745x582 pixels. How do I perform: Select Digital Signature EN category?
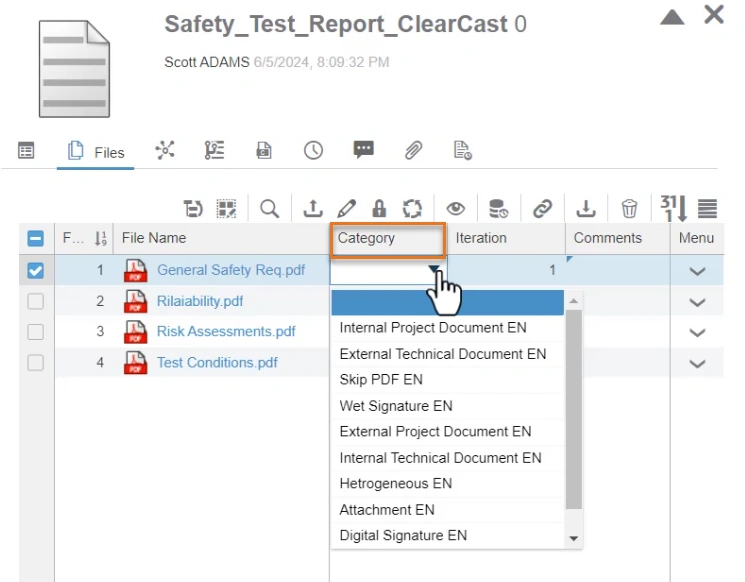[448, 535]
